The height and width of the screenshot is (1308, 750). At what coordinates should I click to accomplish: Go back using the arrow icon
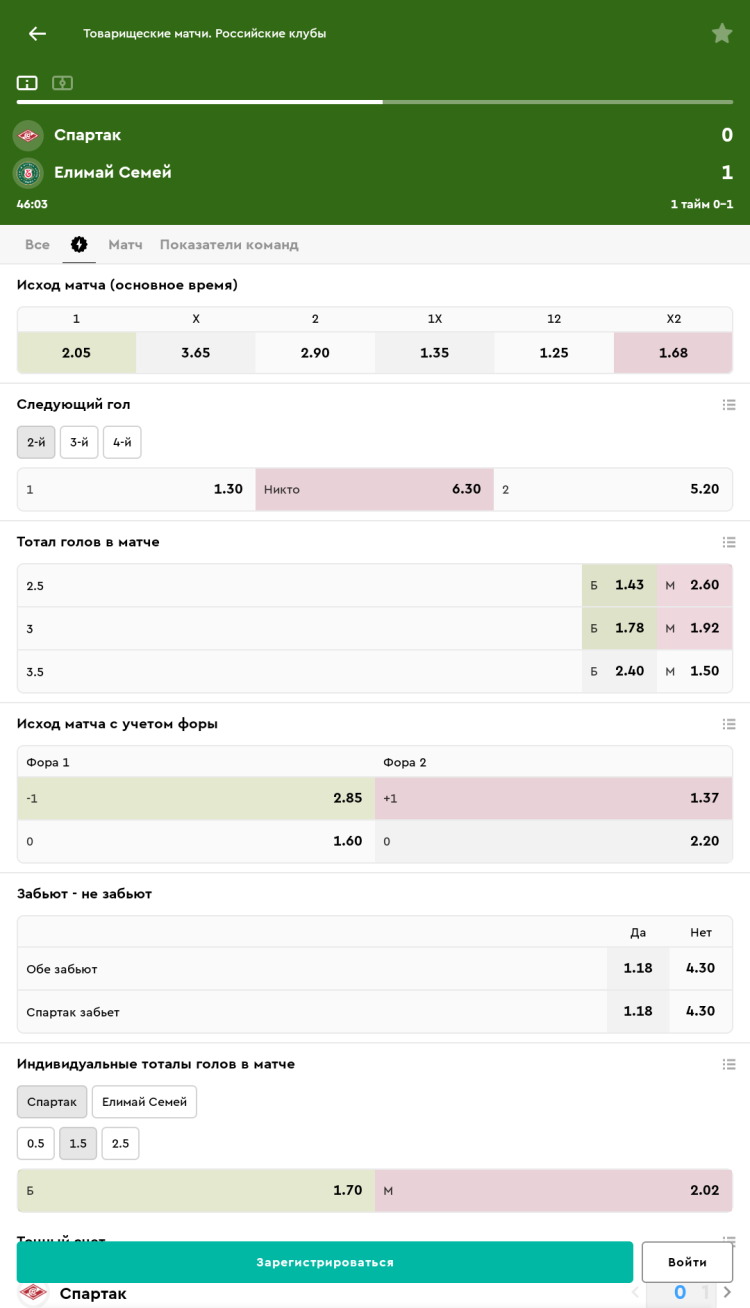37,34
